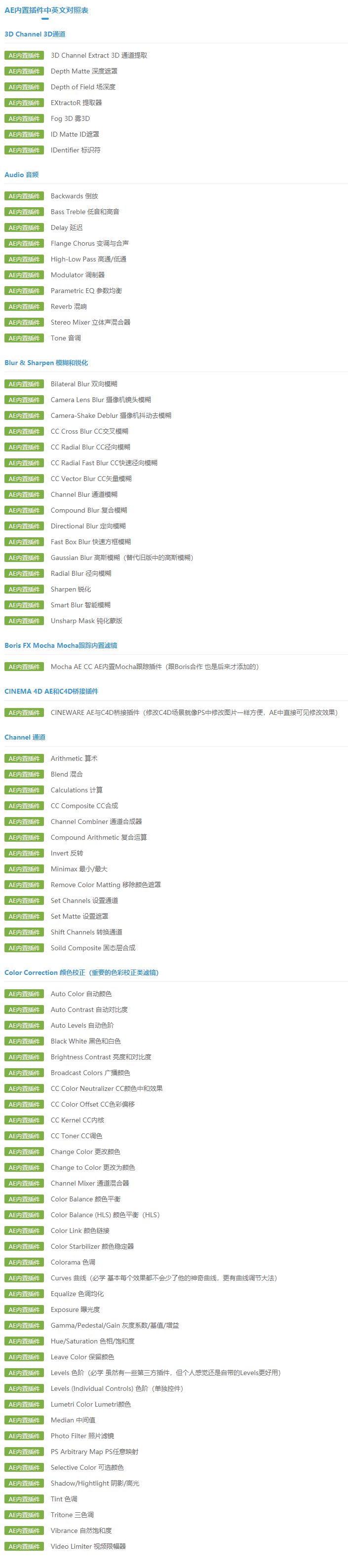Viewport: 348px width, 1568px height.
Task: Select 'Depth of Field 场深度' entry
Action: click(83, 87)
